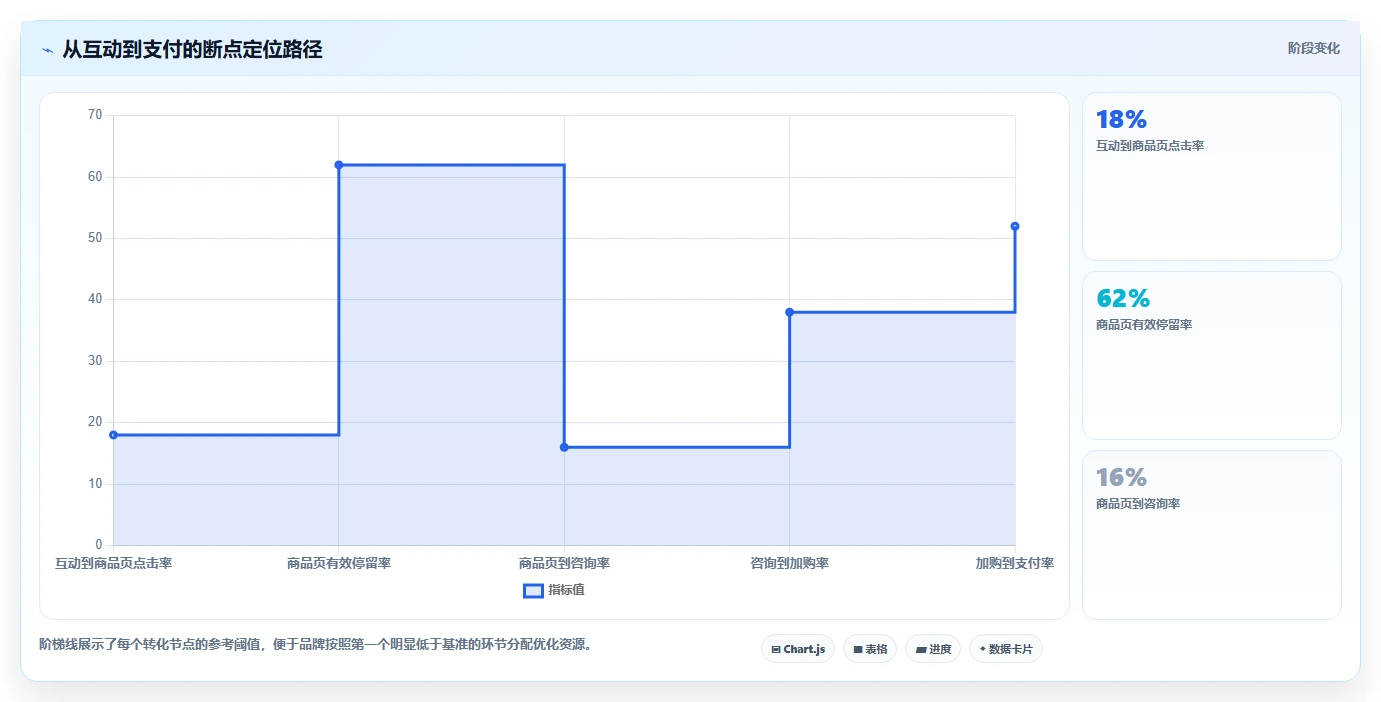
Task: Click the x-axis label 商品页有效停留率
Action: (339, 564)
